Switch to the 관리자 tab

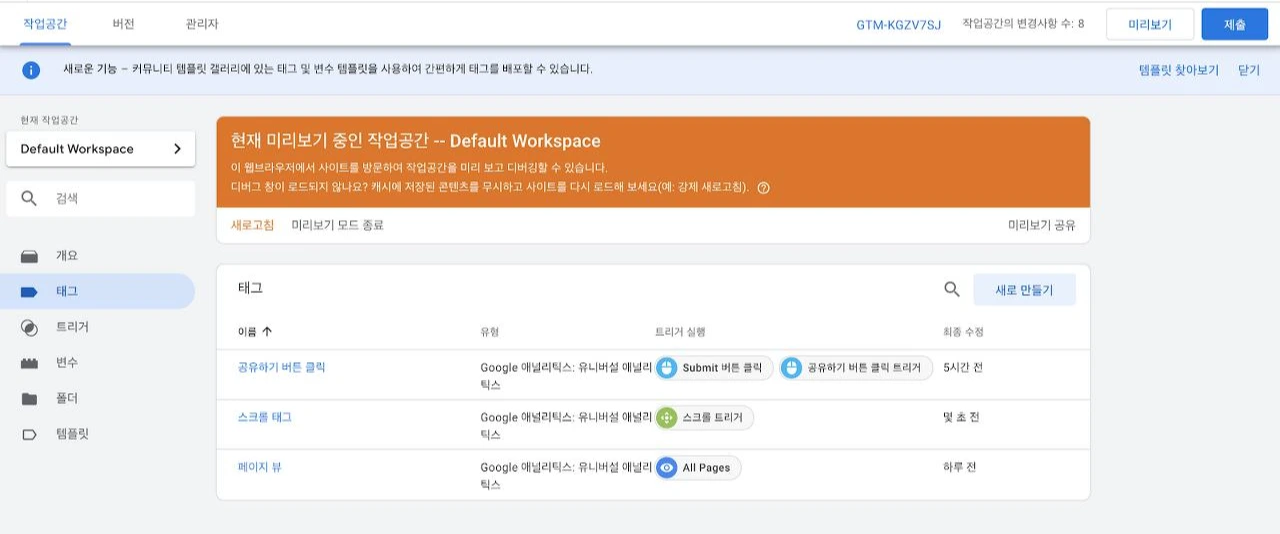click(x=202, y=23)
